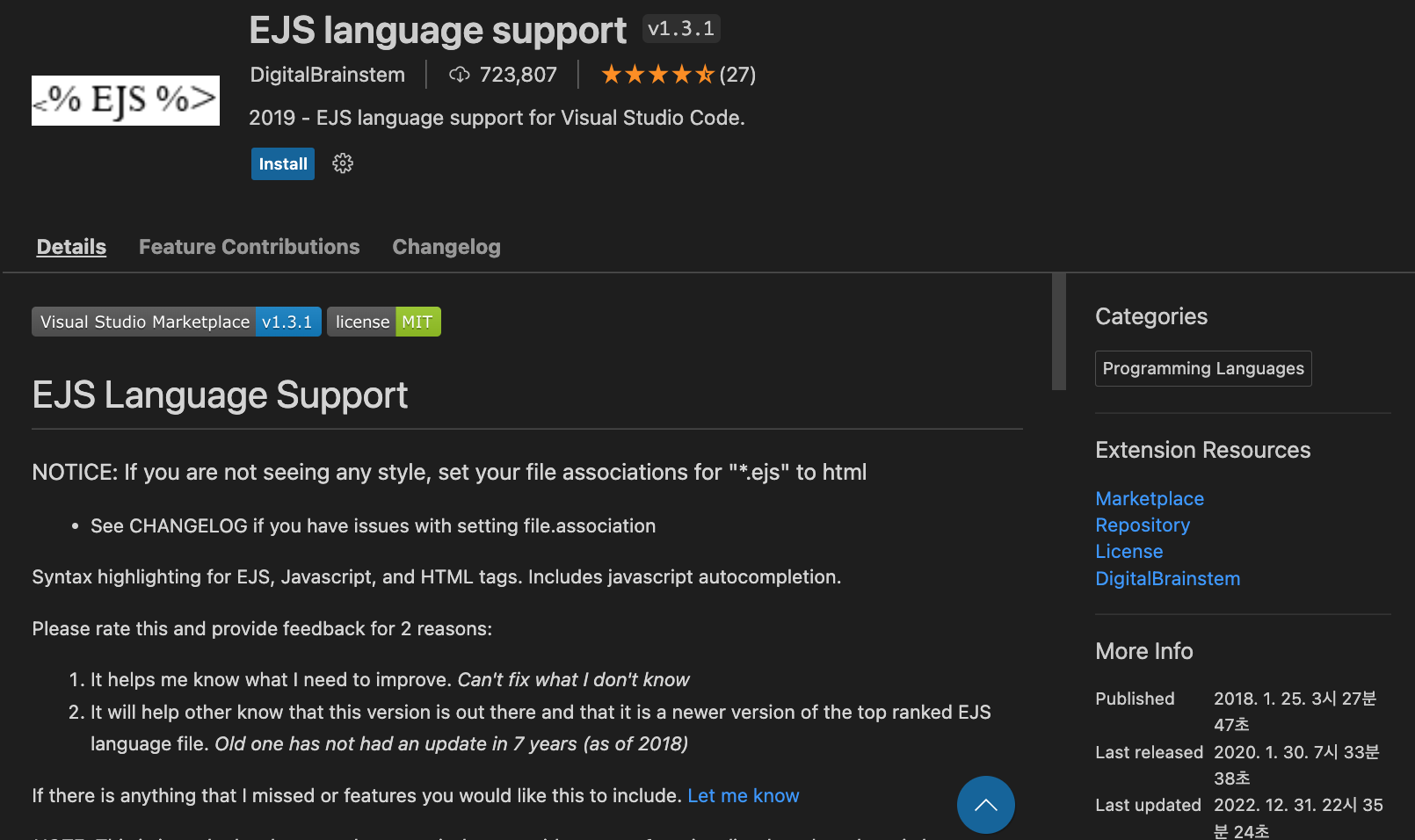Open DigitalBrainstem link under Extension Resources

[1168, 578]
